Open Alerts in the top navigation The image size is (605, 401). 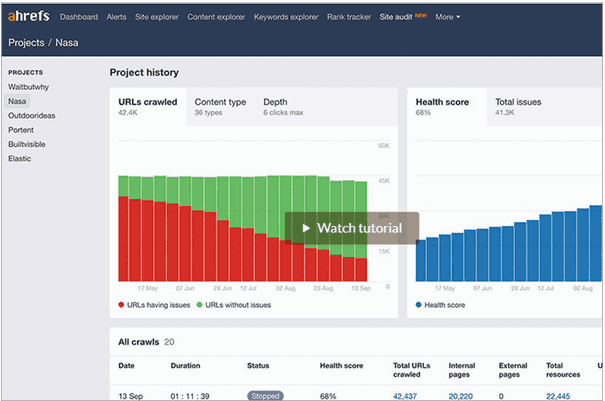117,17
